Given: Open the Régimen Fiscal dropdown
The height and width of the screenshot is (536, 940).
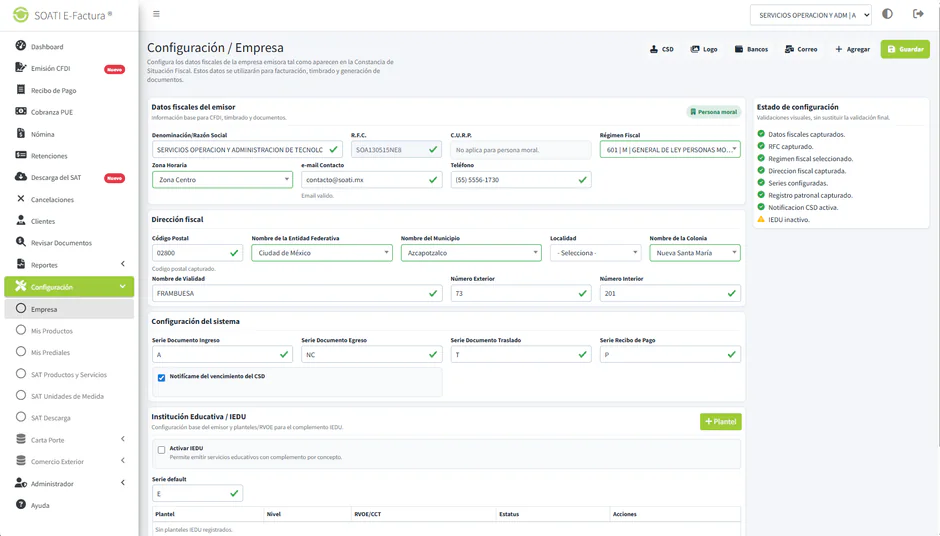Looking at the screenshot, I should point(670,149).
